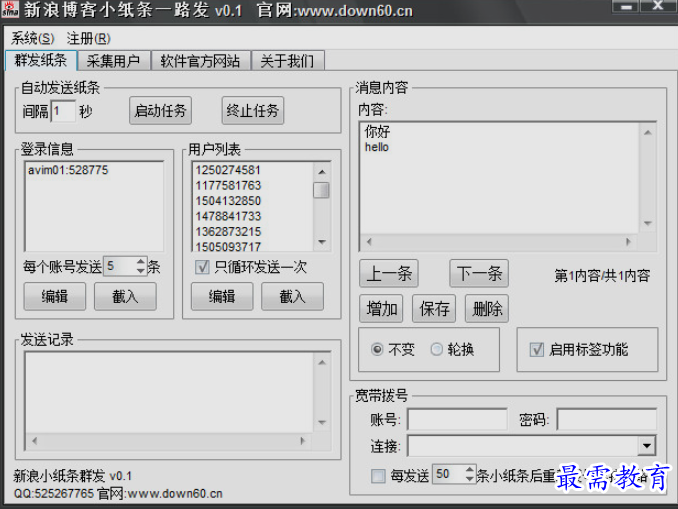Click 内容 area horizontal right arrow
Screen dimensions: 678x509
[x=629, y=242]
